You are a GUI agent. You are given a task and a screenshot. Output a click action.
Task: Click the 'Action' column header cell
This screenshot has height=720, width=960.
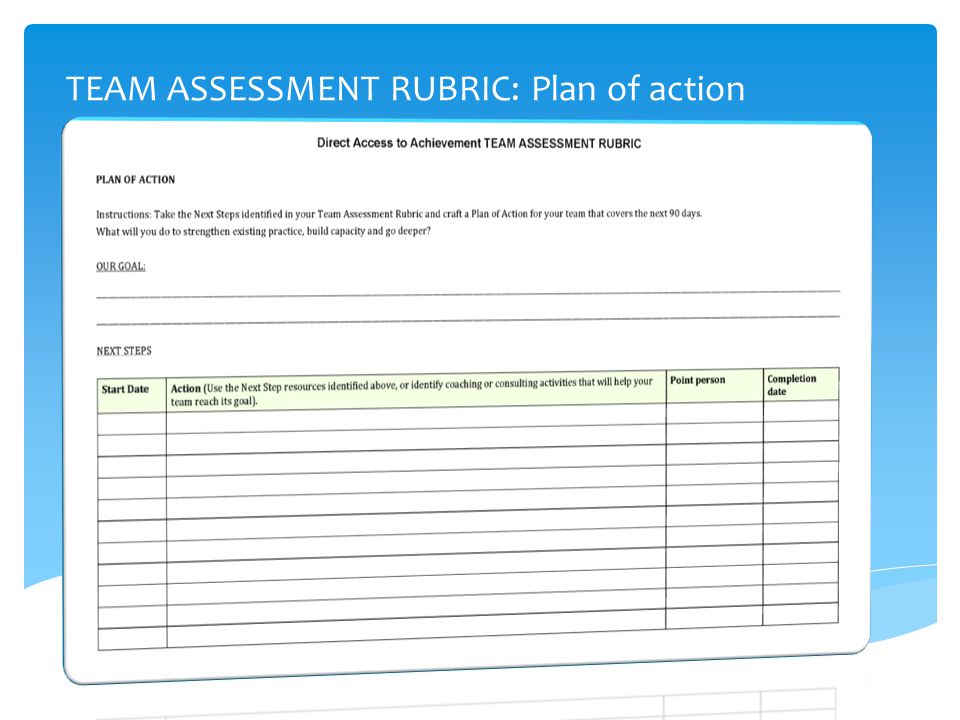[416, 390]
